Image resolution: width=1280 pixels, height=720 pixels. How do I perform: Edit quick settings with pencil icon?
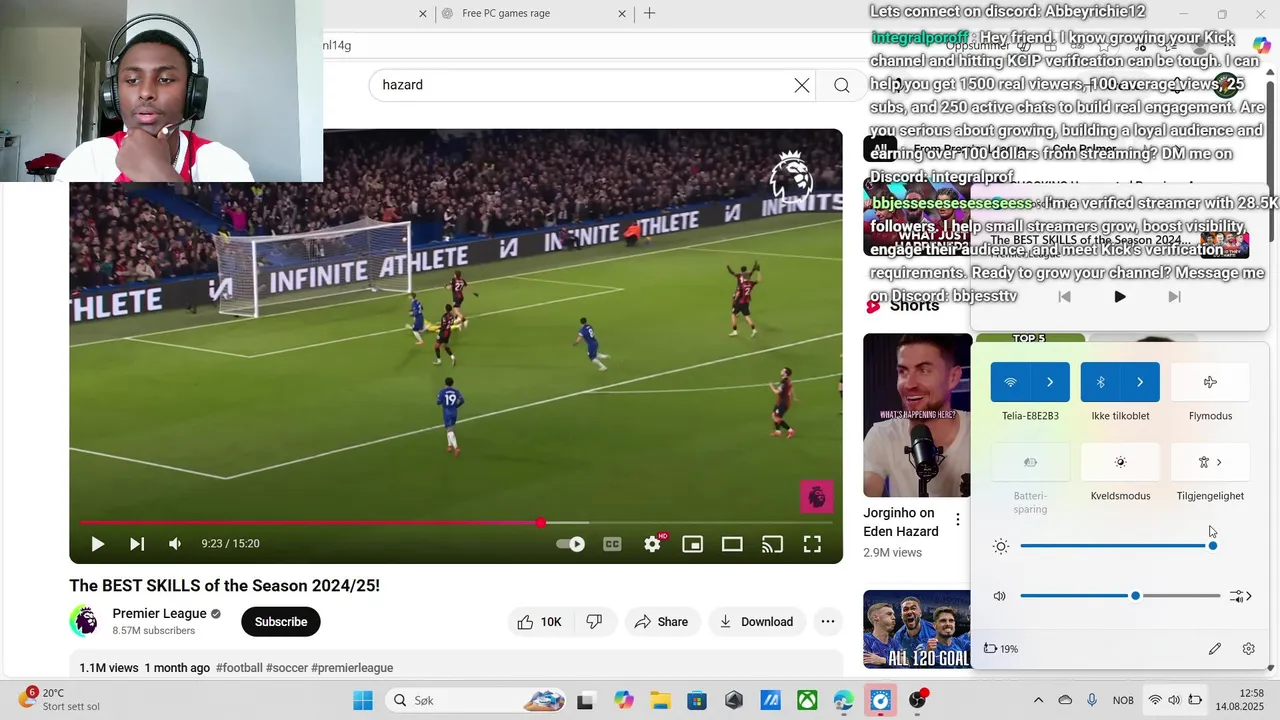point(1215,649)
